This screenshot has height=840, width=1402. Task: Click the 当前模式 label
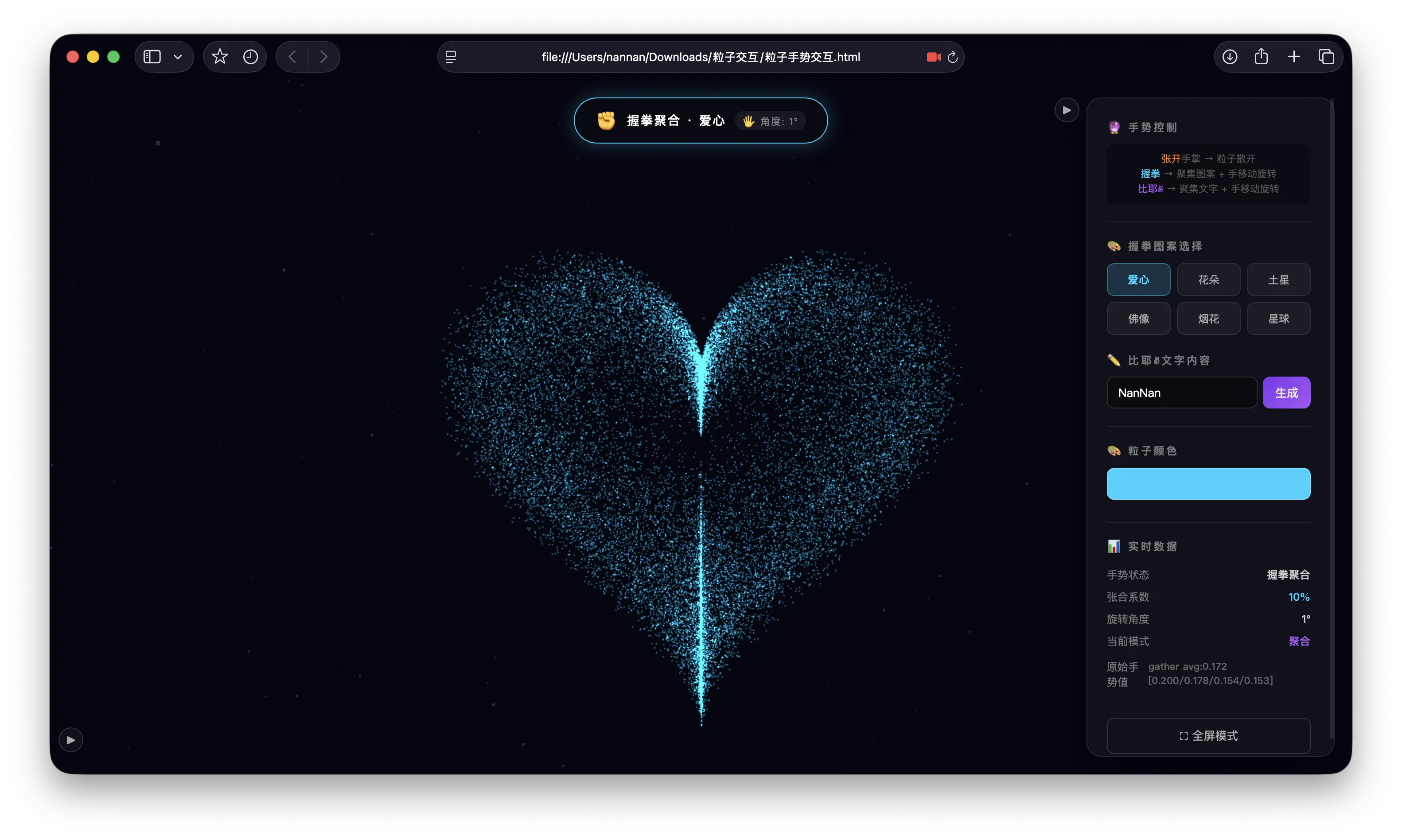[1128, 642]
